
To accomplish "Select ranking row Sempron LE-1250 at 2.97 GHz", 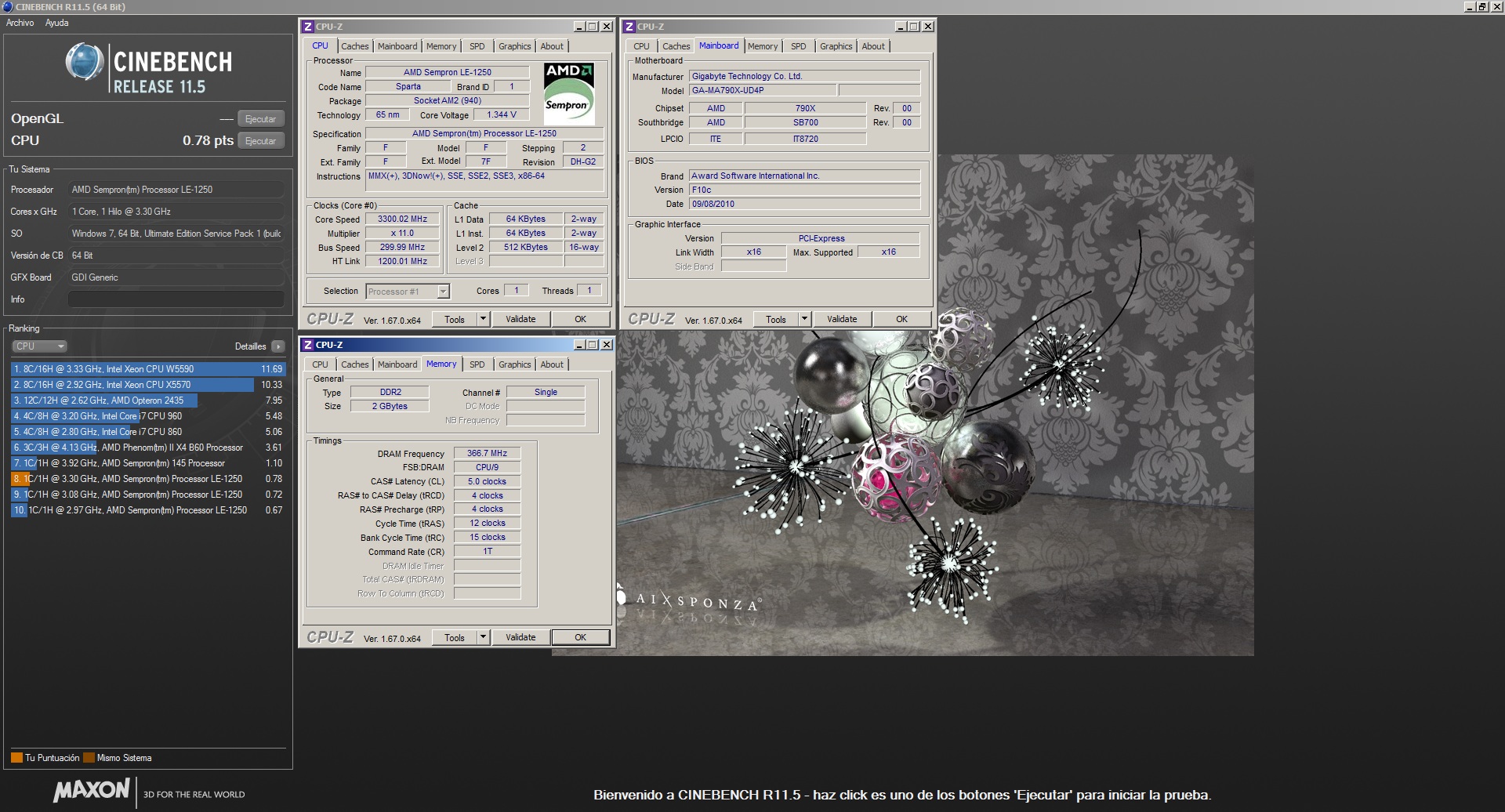I will (147, 510).
